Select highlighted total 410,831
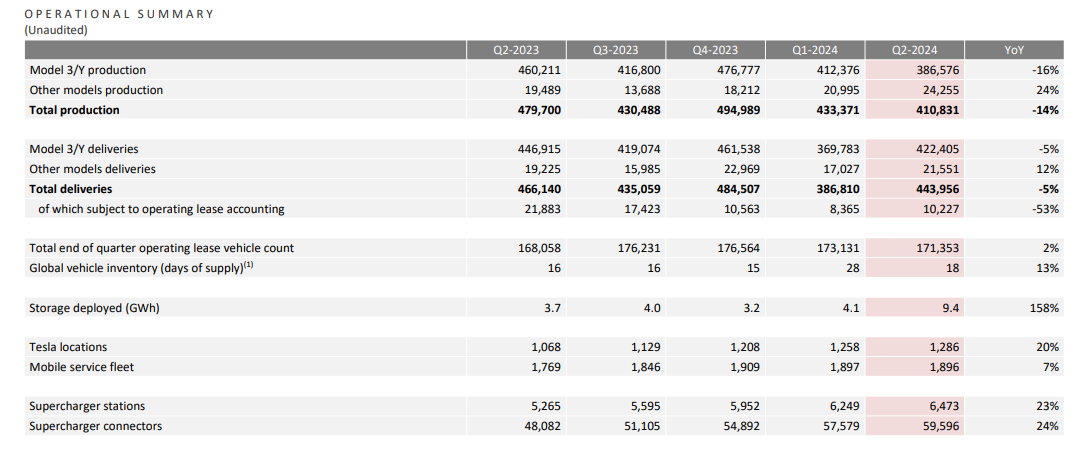This screenshot has height=454, width=1083. click(x=936, y=110)
